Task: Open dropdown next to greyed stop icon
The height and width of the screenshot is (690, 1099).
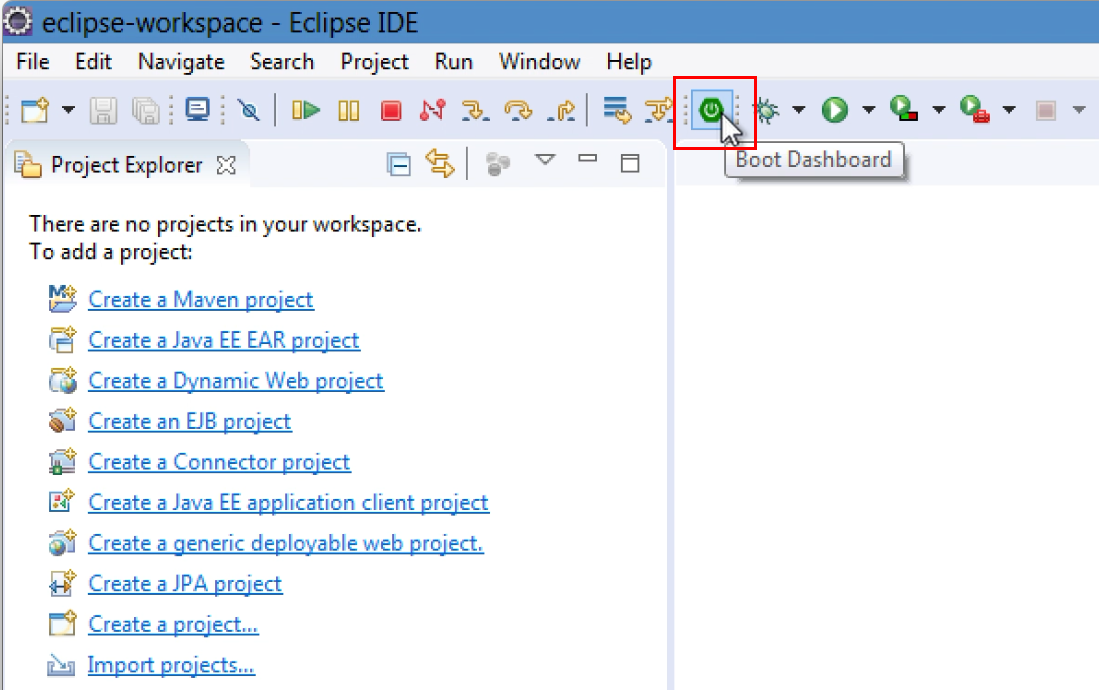Action: [x=1079, y=110]
